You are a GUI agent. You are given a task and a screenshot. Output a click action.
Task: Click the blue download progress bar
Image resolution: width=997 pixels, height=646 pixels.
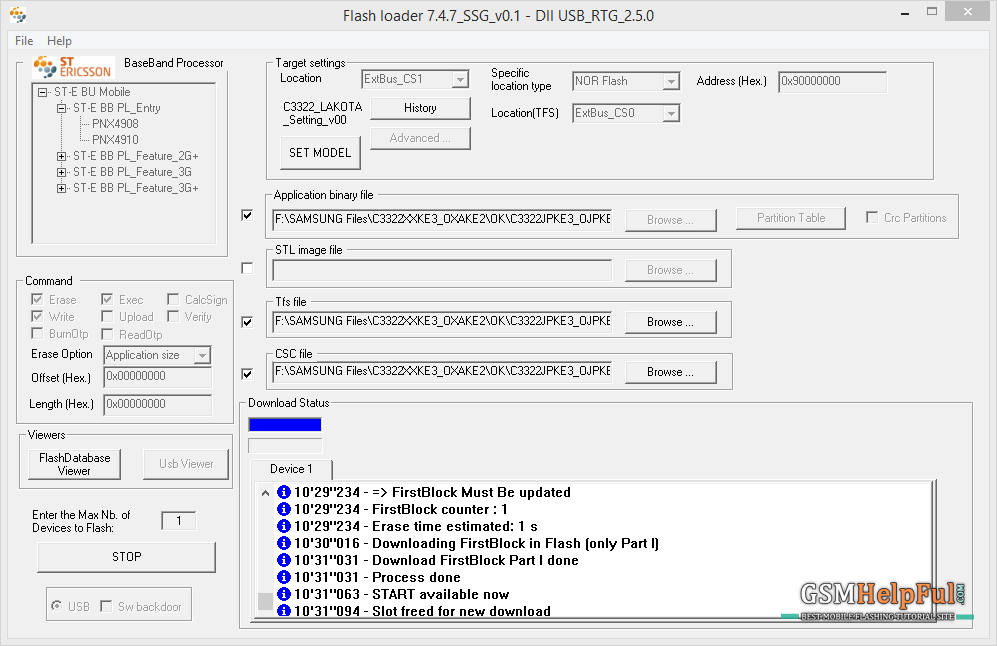[x=285, y=425]
